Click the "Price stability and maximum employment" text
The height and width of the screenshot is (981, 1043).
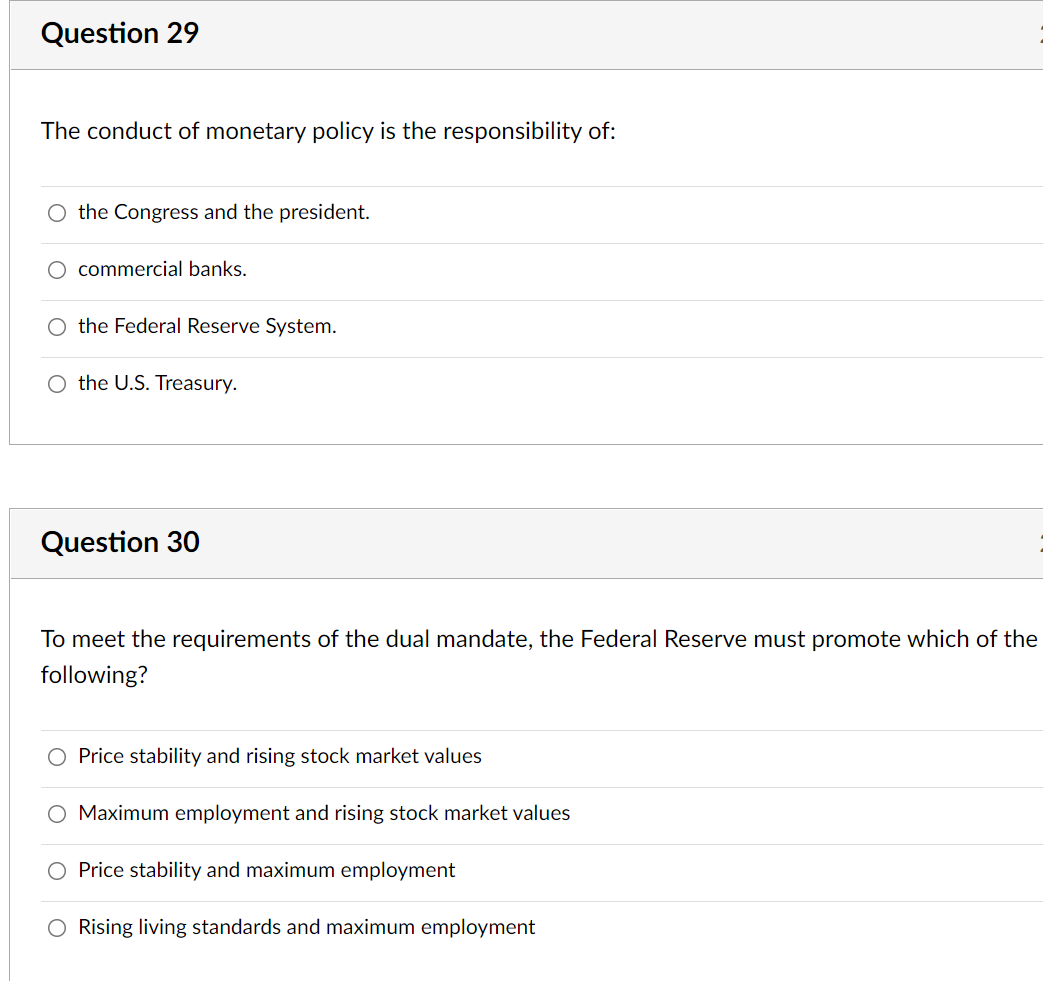pyautogui.click(x=266, y=870)
